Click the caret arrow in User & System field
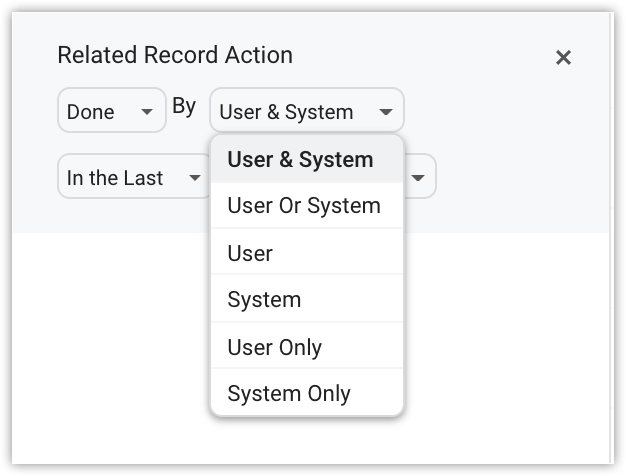 point(385,112)
